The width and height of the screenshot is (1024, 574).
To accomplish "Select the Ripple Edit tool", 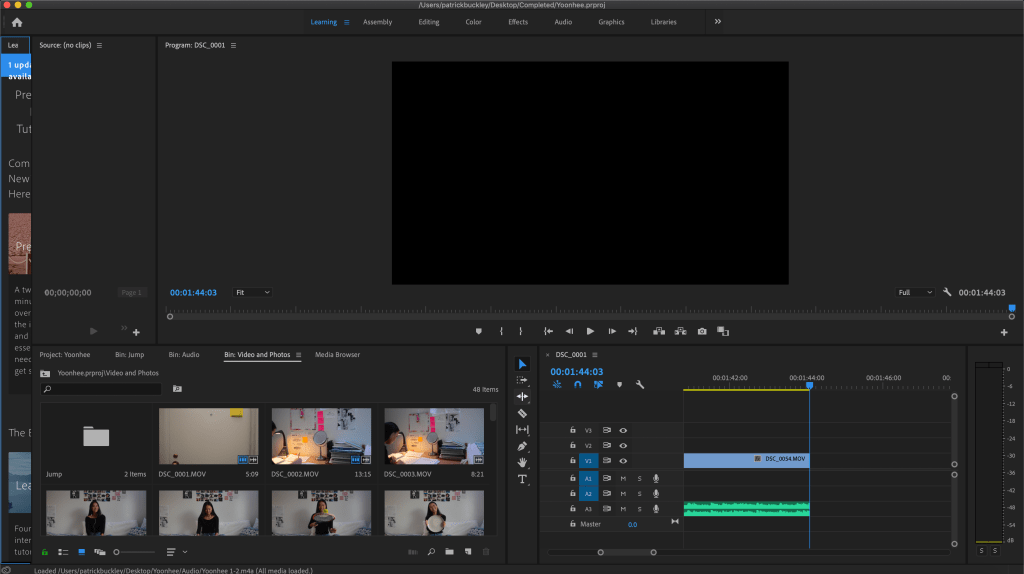I will 522,397.
